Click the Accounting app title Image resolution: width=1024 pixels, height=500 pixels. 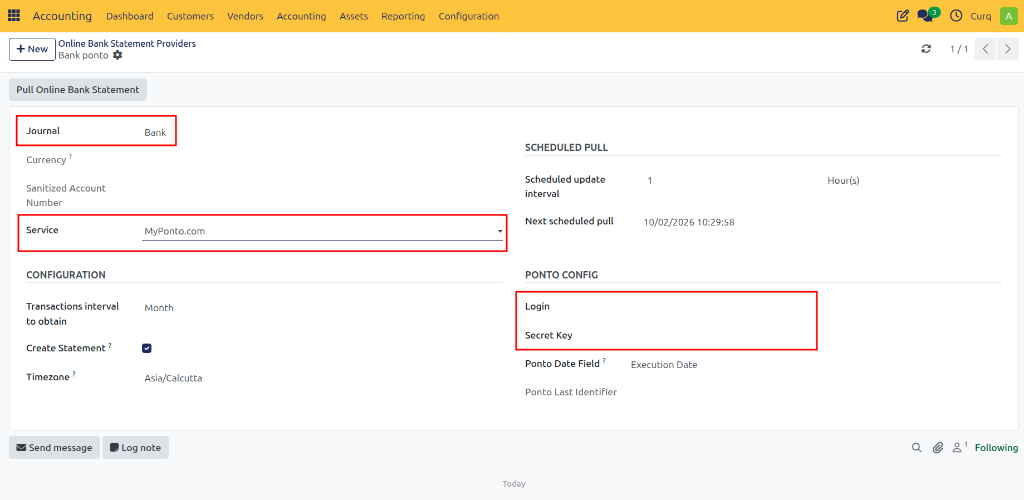point(62,16)
